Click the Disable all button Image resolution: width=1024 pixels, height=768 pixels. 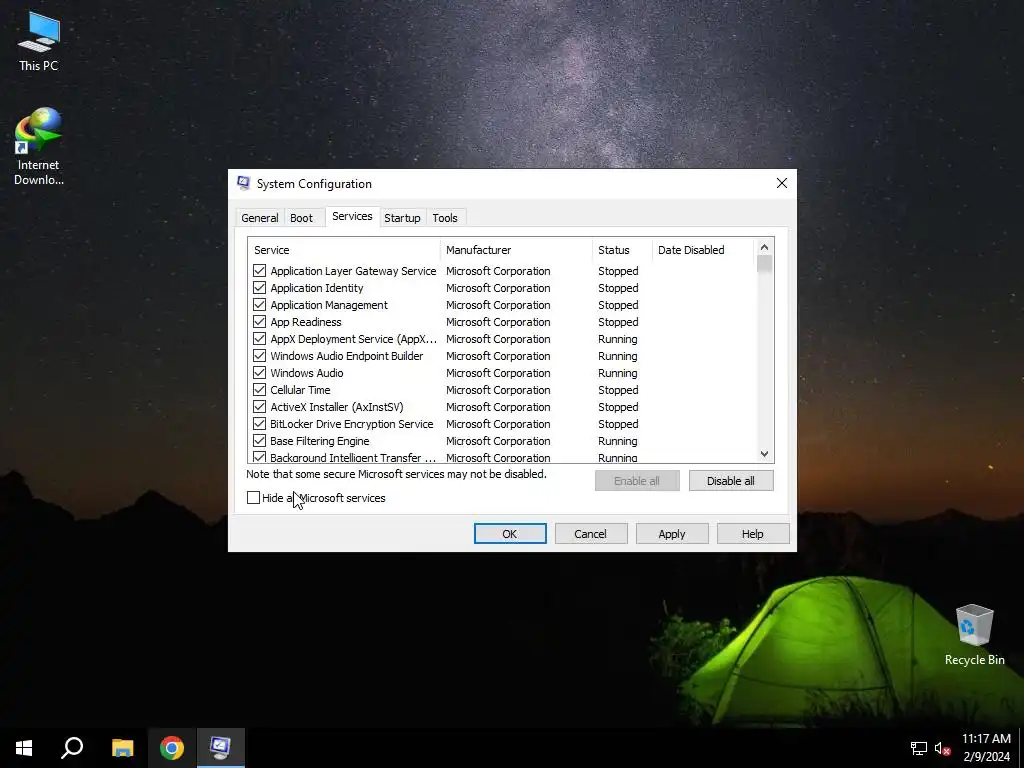[x=731, y=481]
